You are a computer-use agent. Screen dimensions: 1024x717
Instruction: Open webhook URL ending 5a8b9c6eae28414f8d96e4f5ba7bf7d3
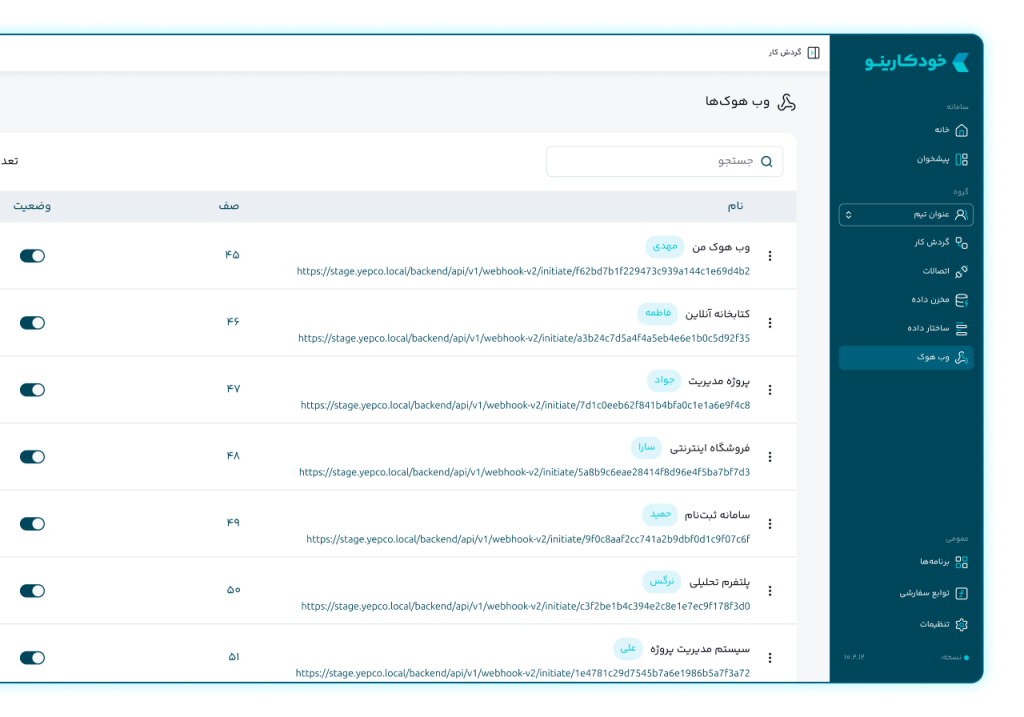click(x=524, y=472)
